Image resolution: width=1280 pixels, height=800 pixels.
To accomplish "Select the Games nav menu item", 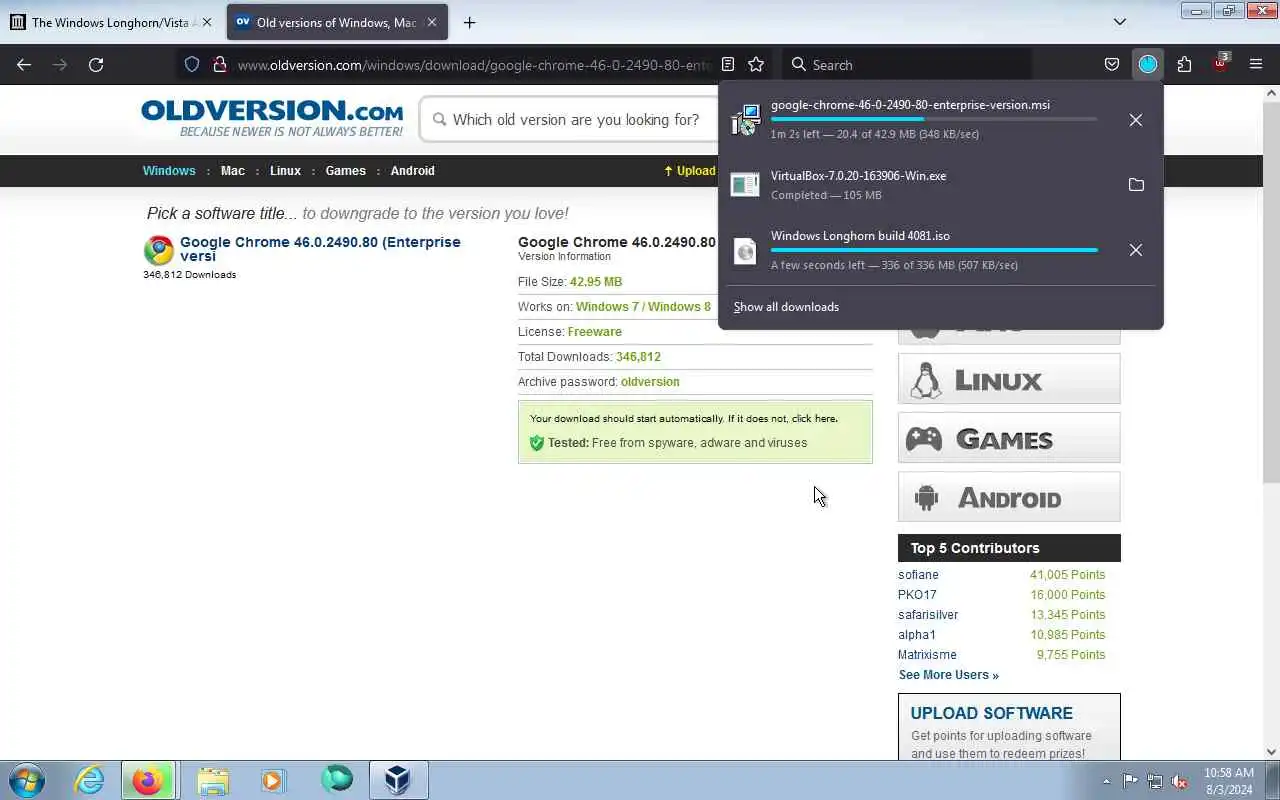I will [x=346, y=171].
